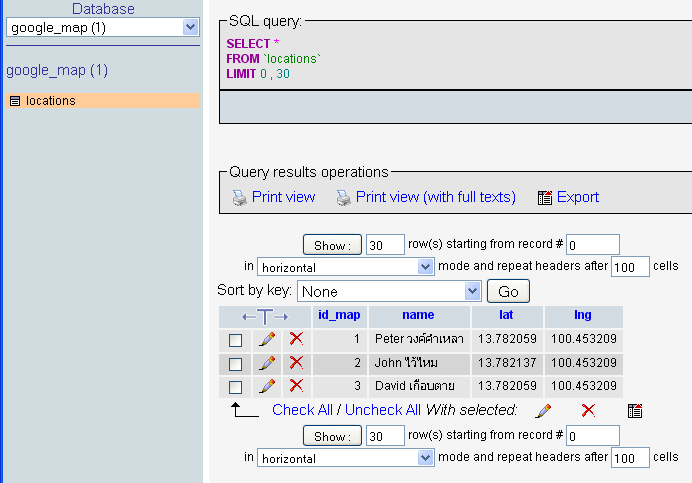Click the export icon beside With selected
692x483 pixels.
pos(634,410)
